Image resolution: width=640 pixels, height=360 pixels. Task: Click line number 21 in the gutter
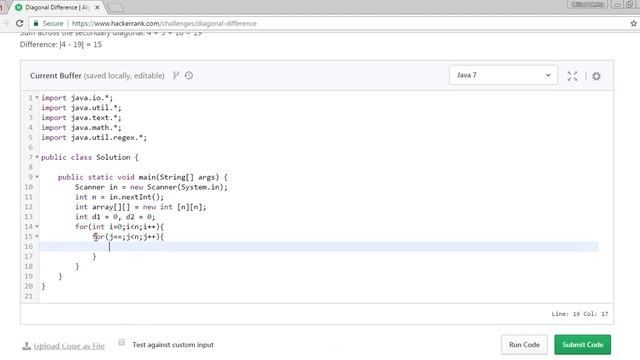click(x=29, y=296)
